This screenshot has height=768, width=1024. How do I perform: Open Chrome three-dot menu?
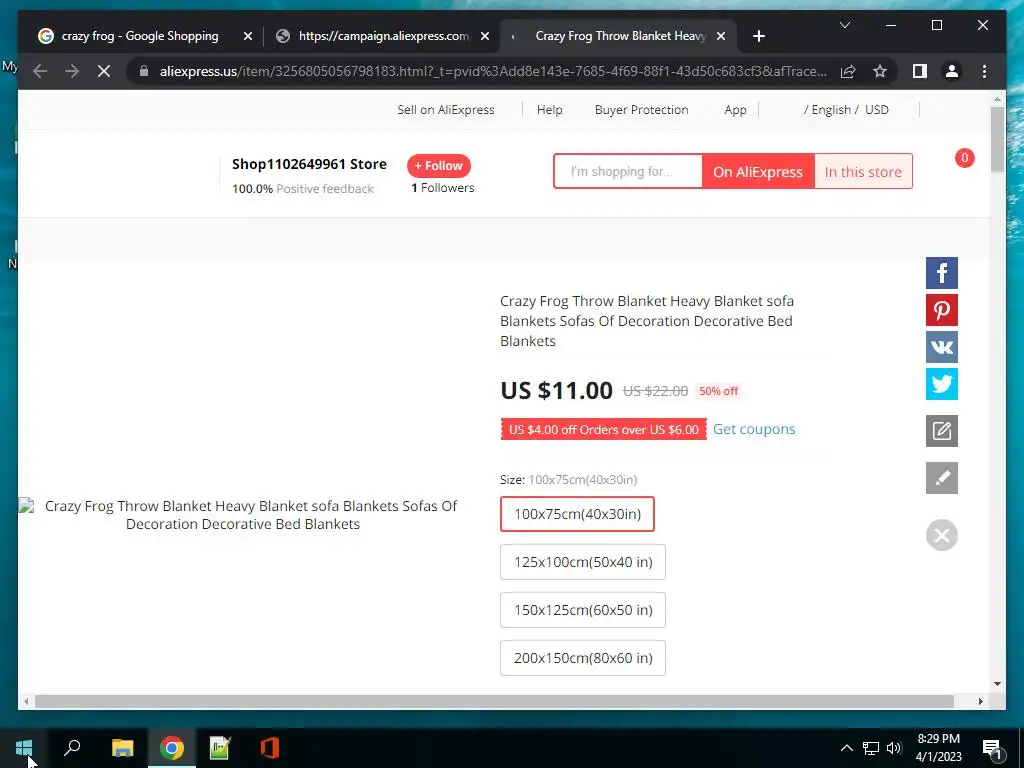[984, 71]
